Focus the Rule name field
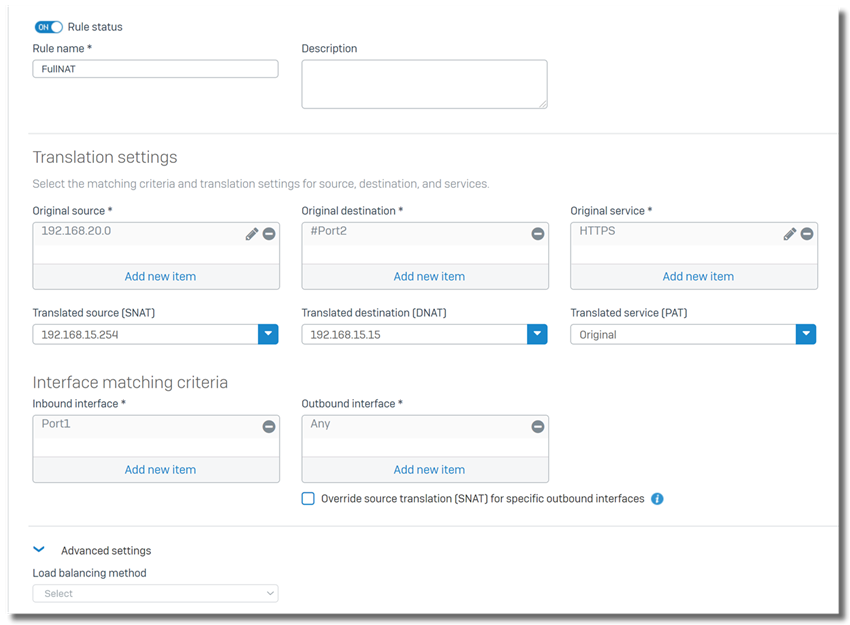Viewport: 850px width, 625px height. pyautogui.click(x=156, y=69)
